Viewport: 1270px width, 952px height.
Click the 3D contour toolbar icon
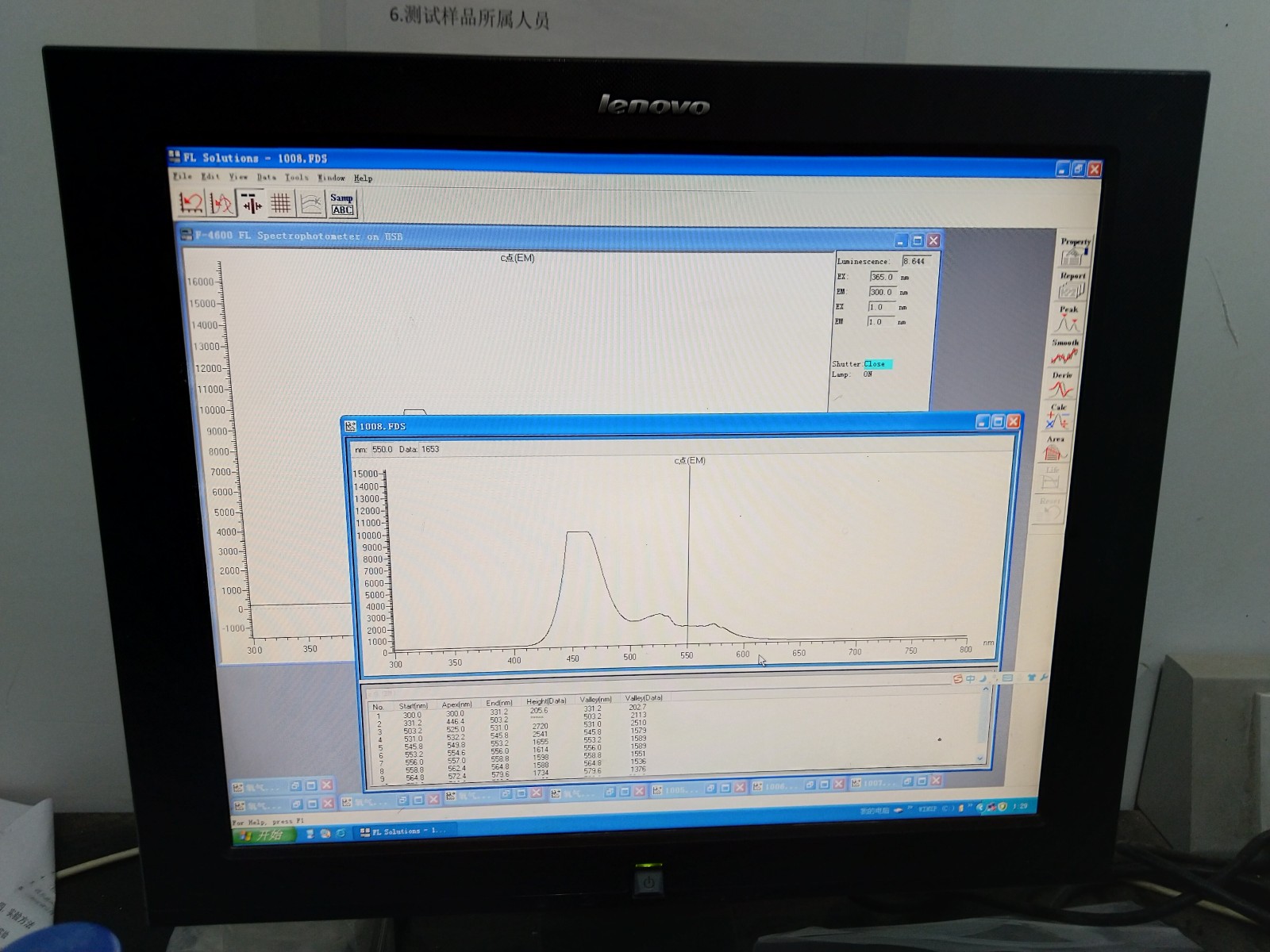(311, 204)
